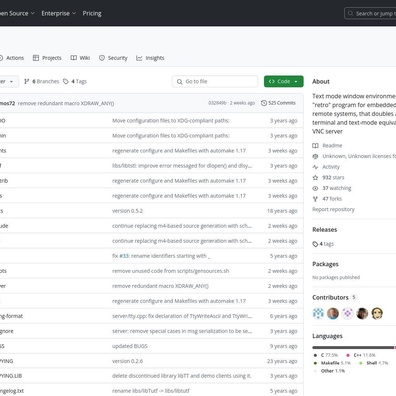Switch to the Actions tab
396x396 pixels.
pos(12,58)
